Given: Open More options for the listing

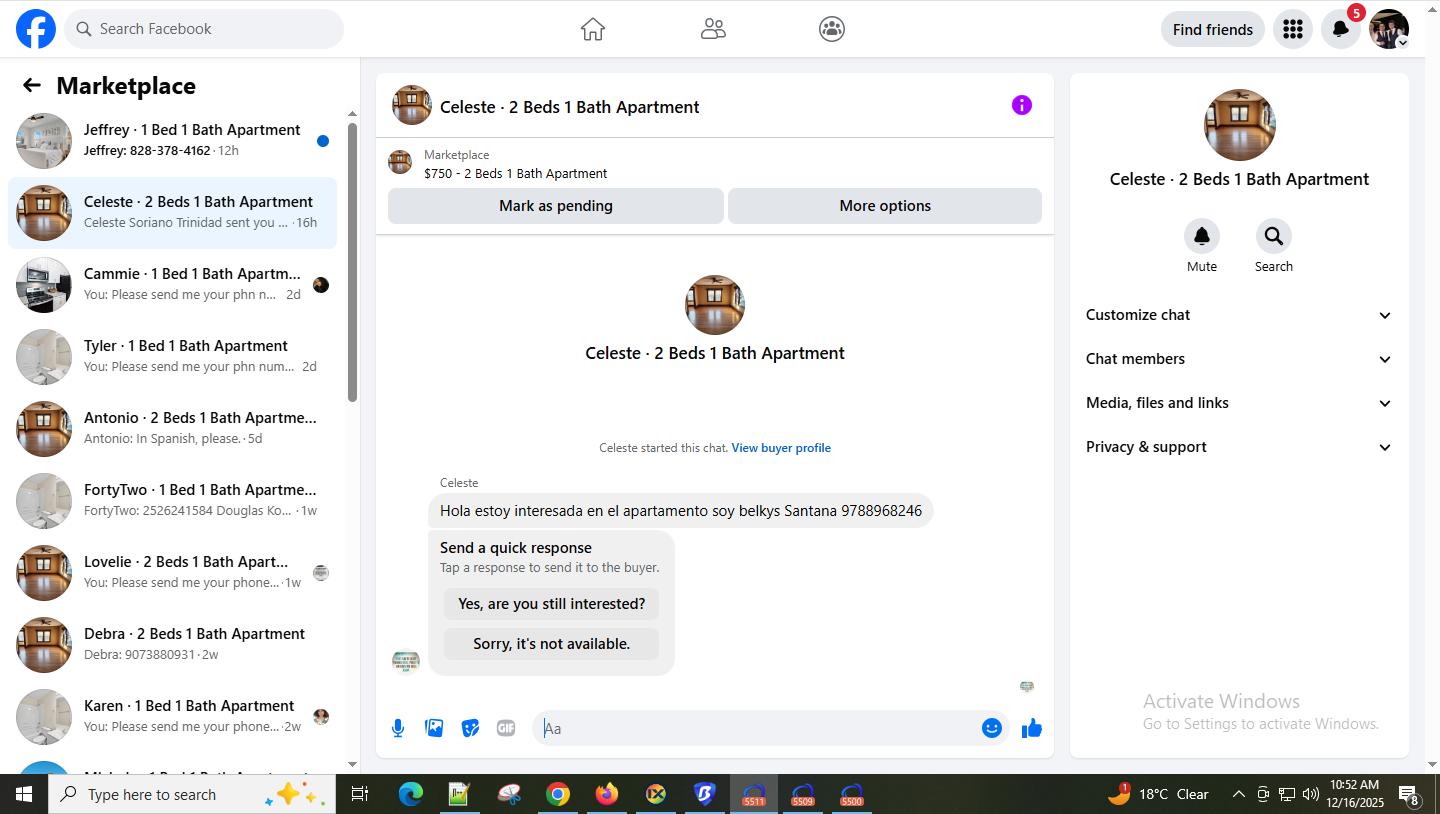Looking at the screenshot, I should pyautogui.click(x=885, y=206).
